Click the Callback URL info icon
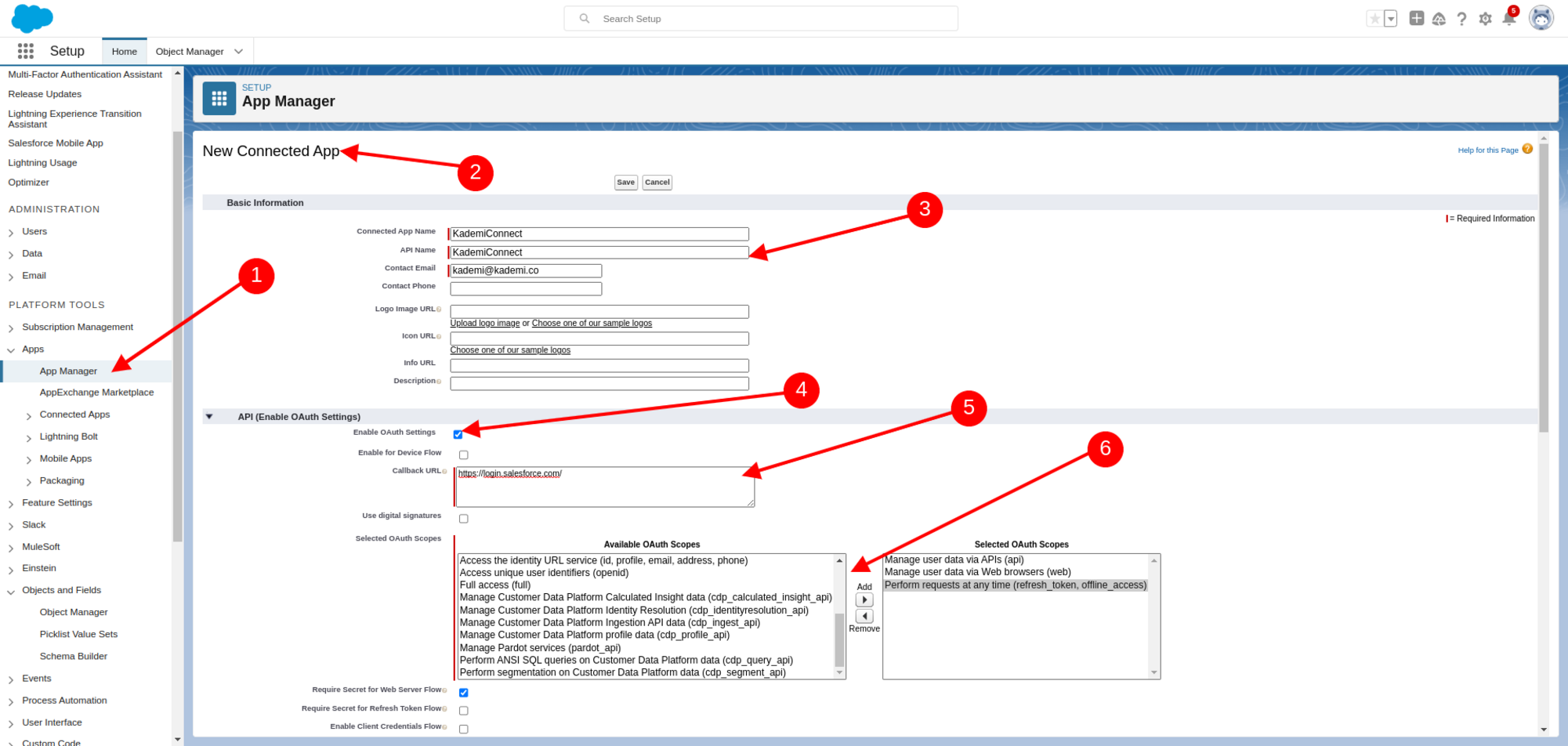 444,472
